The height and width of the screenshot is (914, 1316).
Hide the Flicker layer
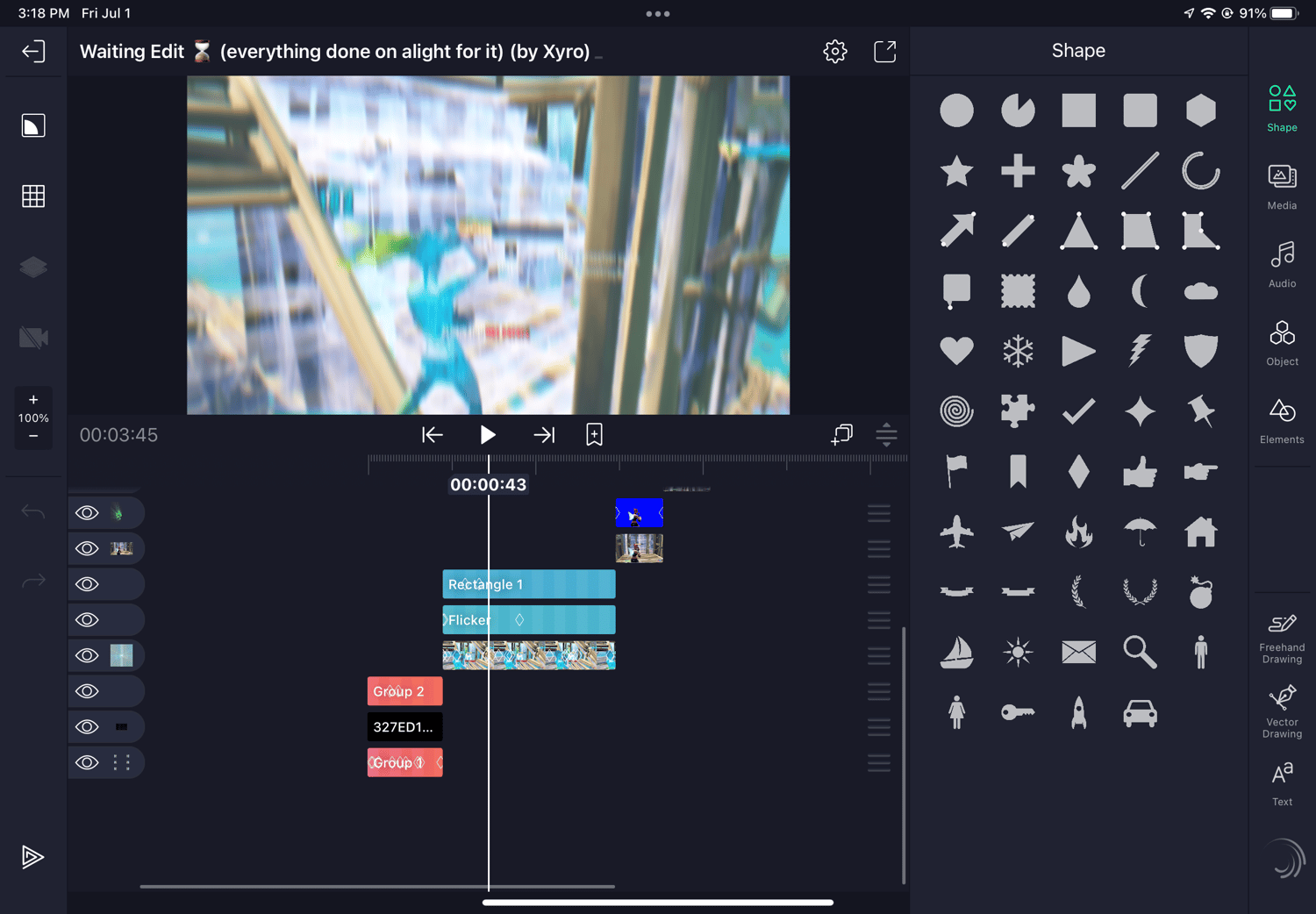pos(87,620)
